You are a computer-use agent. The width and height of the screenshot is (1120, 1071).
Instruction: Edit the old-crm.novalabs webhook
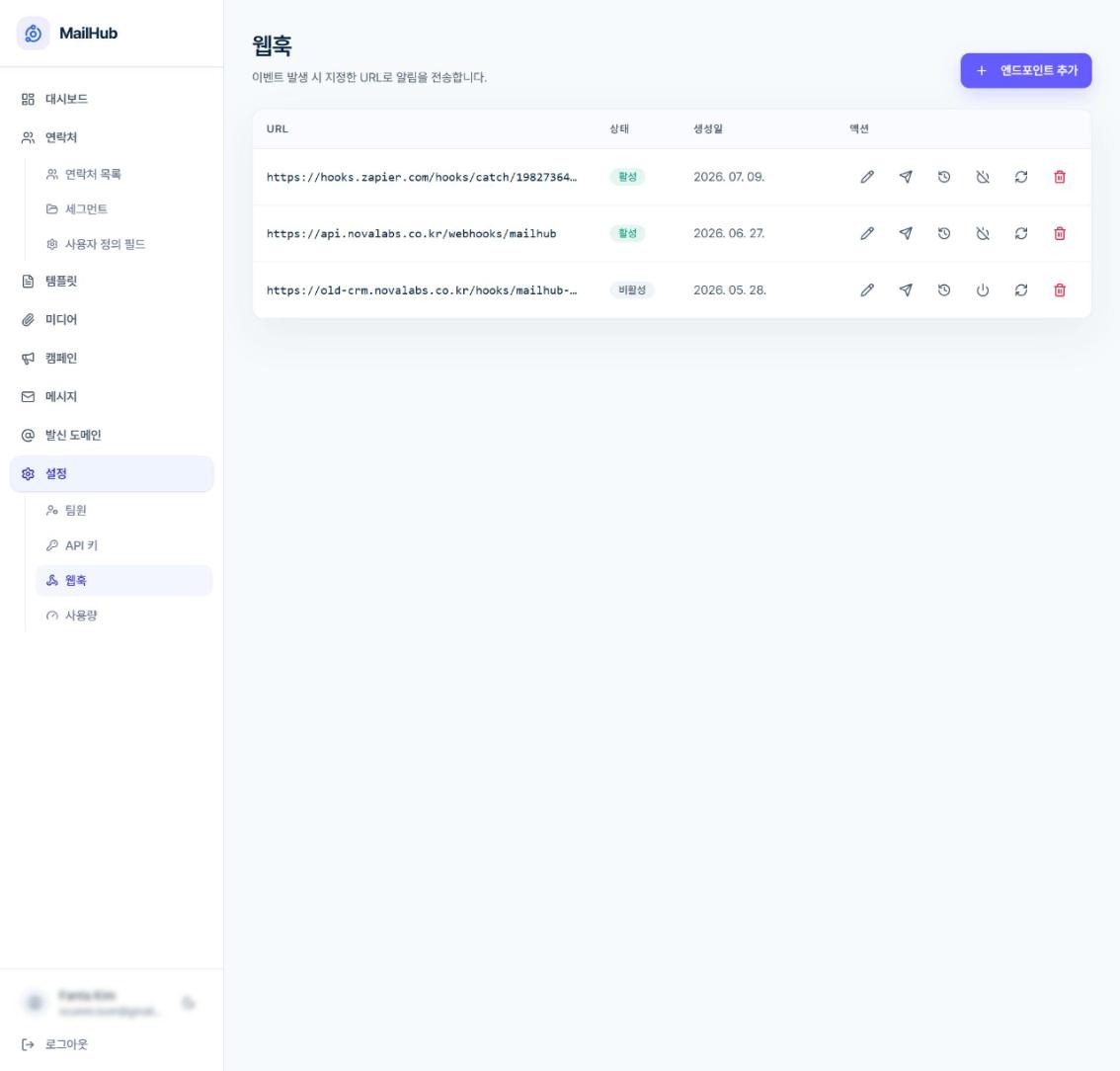click(866, 290)
